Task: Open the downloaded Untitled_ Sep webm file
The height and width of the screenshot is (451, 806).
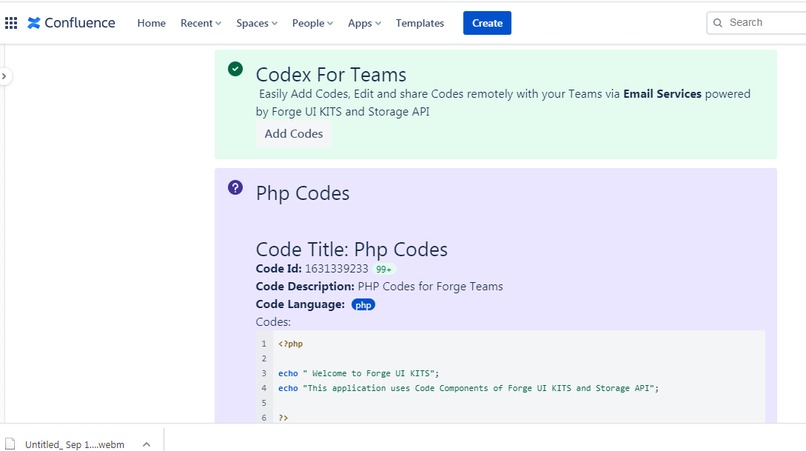Action: tap(75, 444)
